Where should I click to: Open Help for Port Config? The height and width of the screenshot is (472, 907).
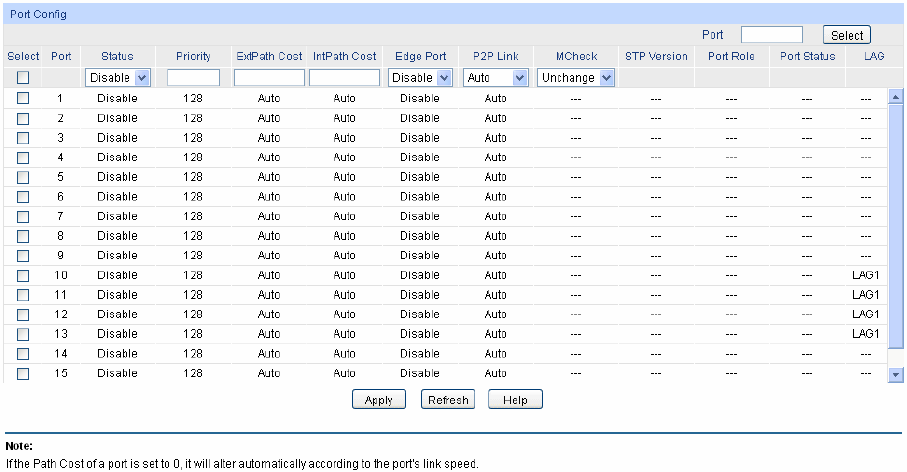tap(515, 400)
